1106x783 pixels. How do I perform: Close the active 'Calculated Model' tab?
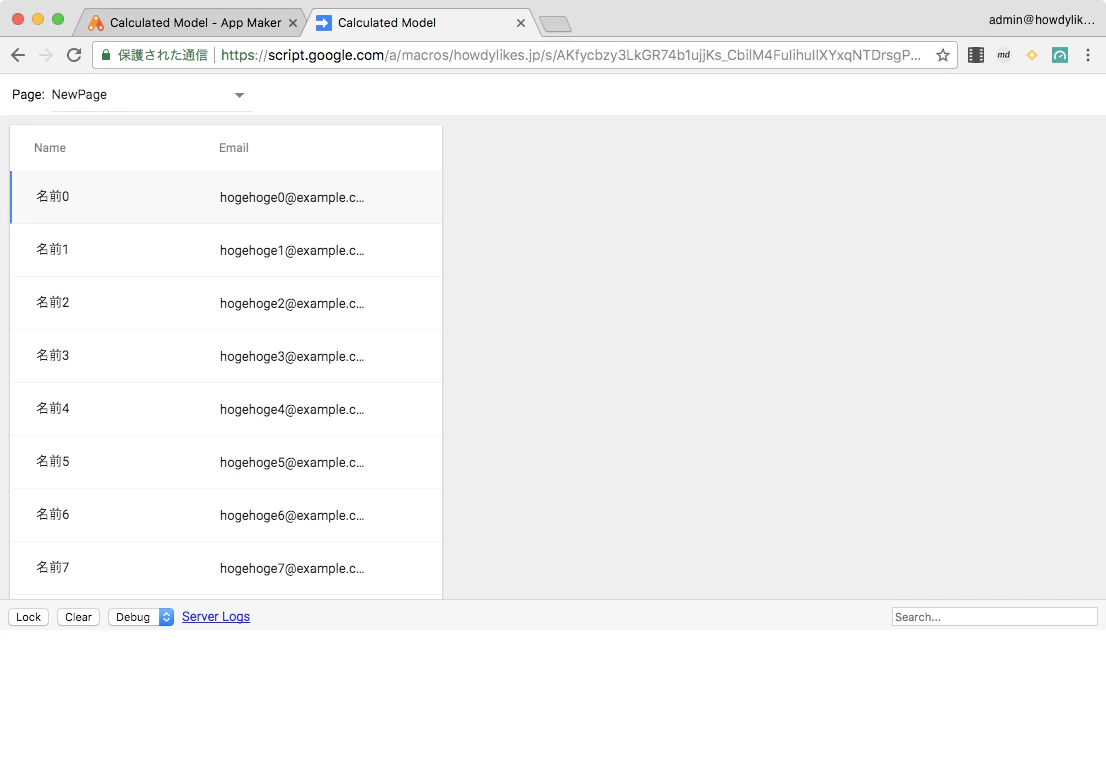(x=521, y=23)
